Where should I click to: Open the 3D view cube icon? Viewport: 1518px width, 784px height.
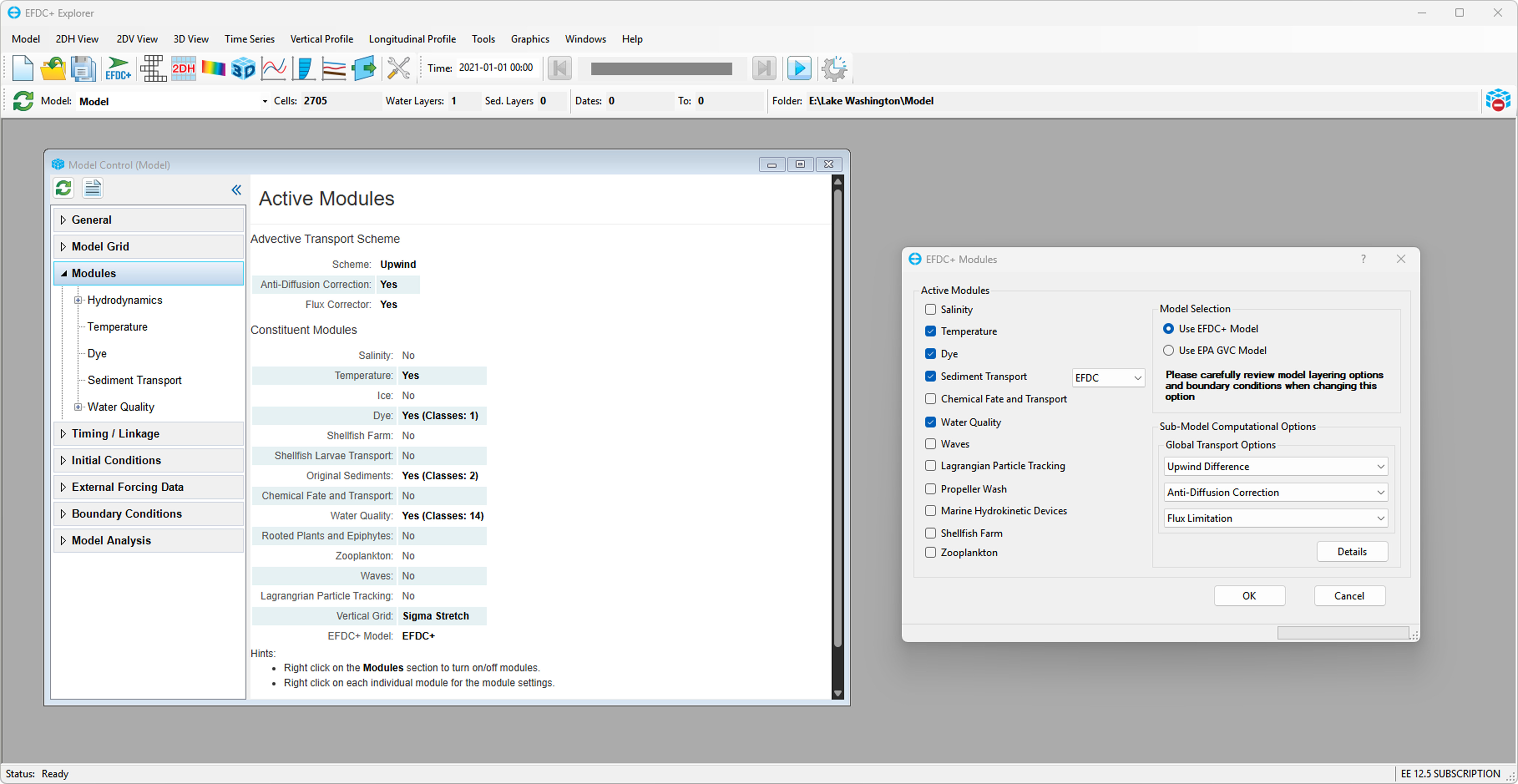click(x=243, y=68)
